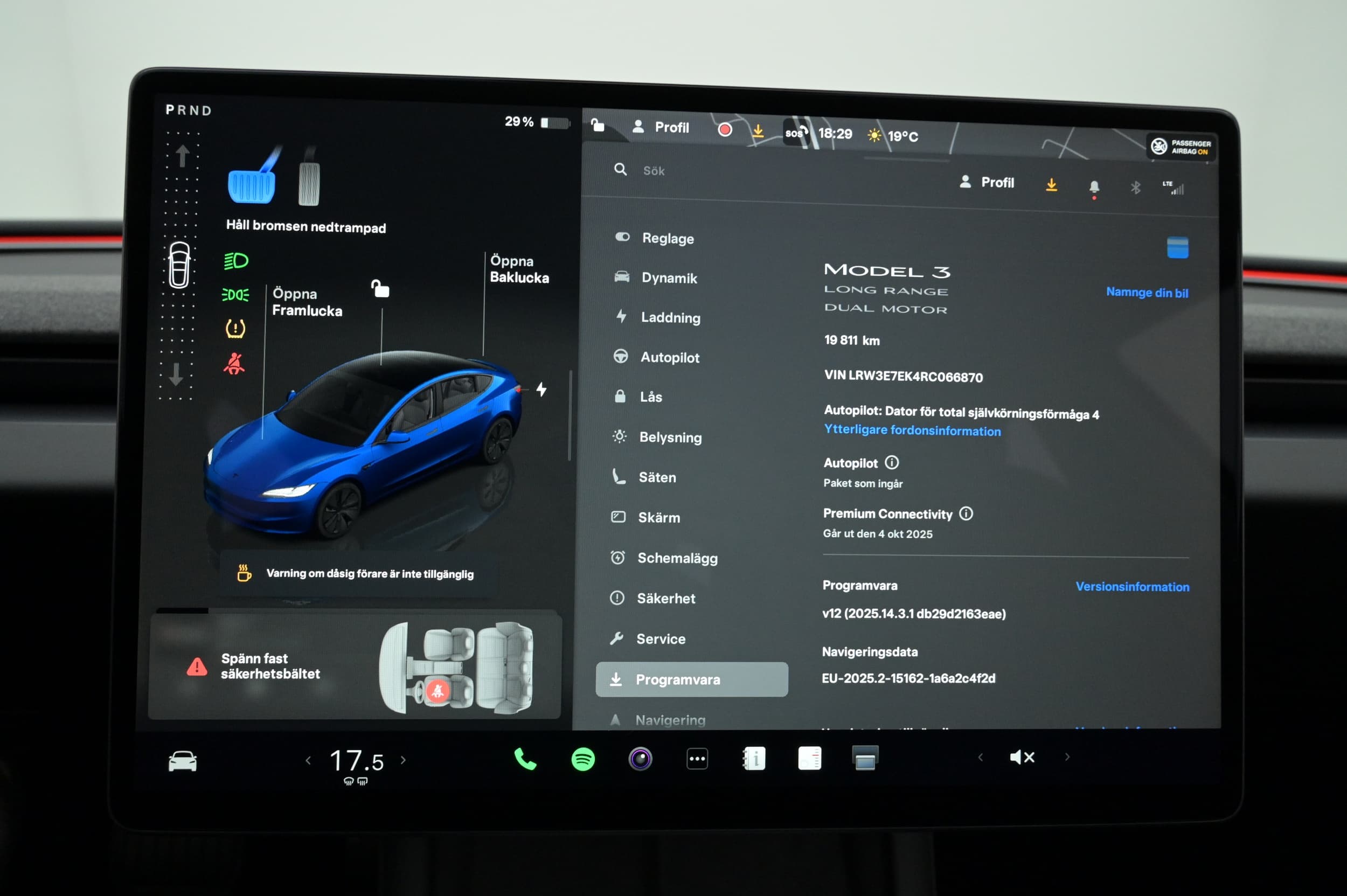
Task: Open the Versionsinformation link
Action: tap(1132, 587)
